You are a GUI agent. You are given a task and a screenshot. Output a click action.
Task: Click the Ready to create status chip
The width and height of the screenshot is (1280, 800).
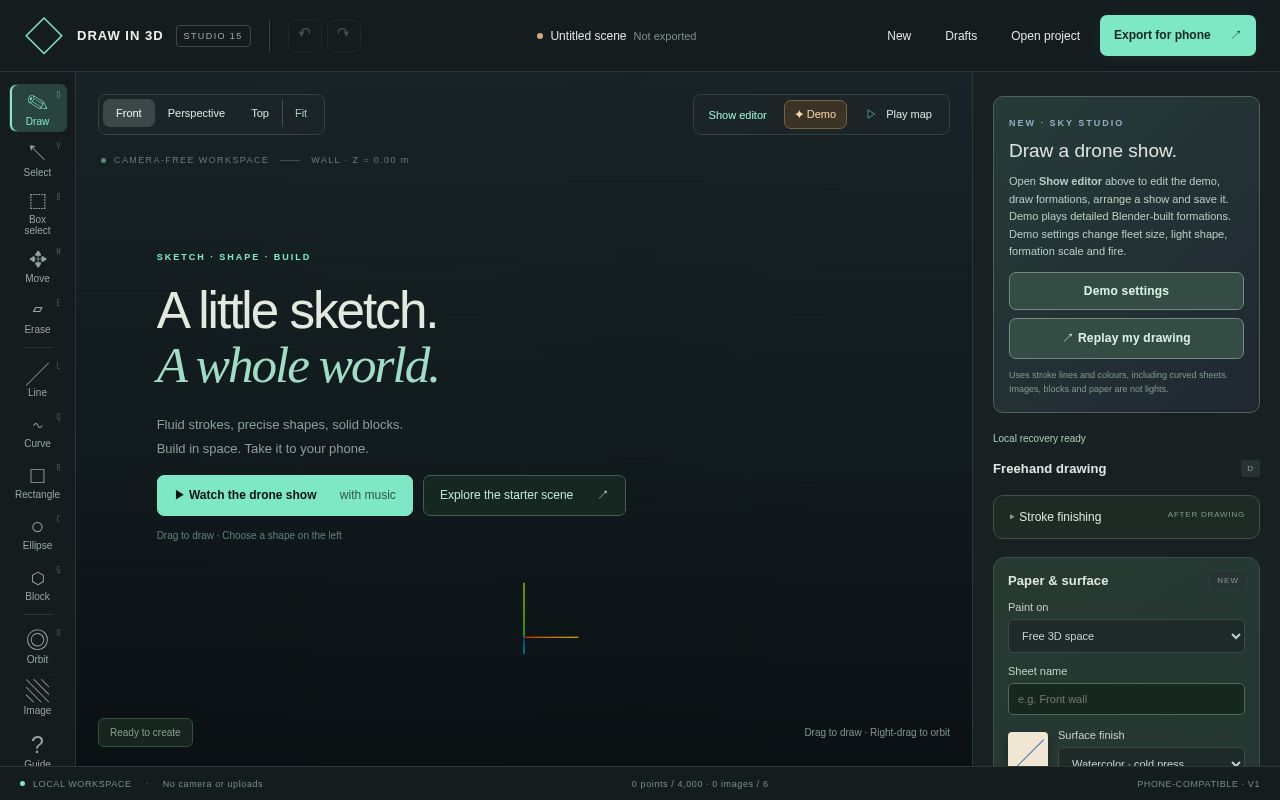(x=145, y=732)
